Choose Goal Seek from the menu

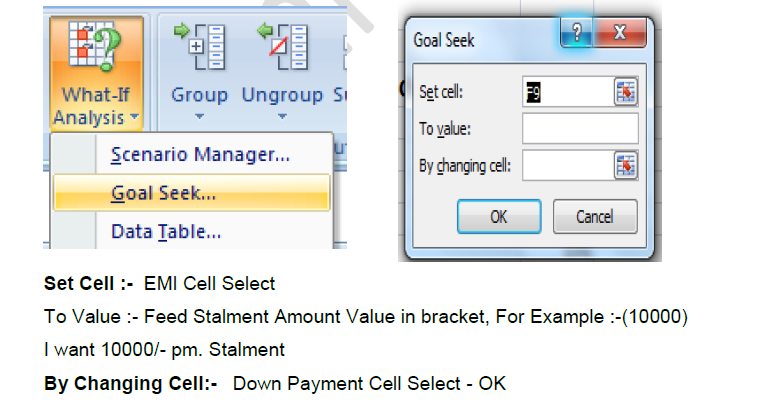pos(163,193)
